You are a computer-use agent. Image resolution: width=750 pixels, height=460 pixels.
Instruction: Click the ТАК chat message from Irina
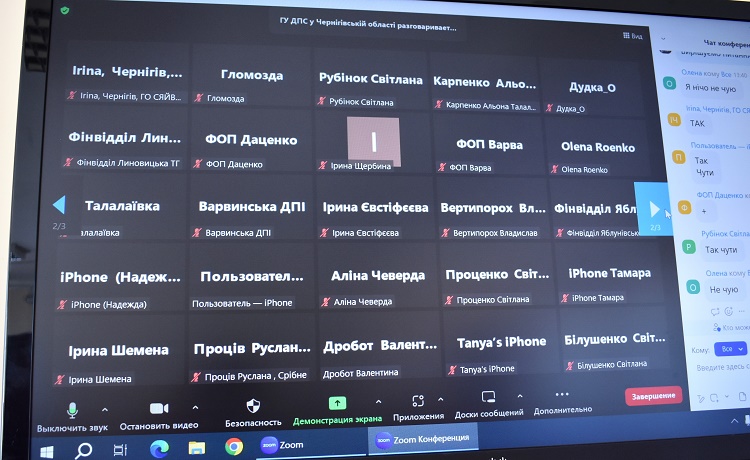(697, 123)
